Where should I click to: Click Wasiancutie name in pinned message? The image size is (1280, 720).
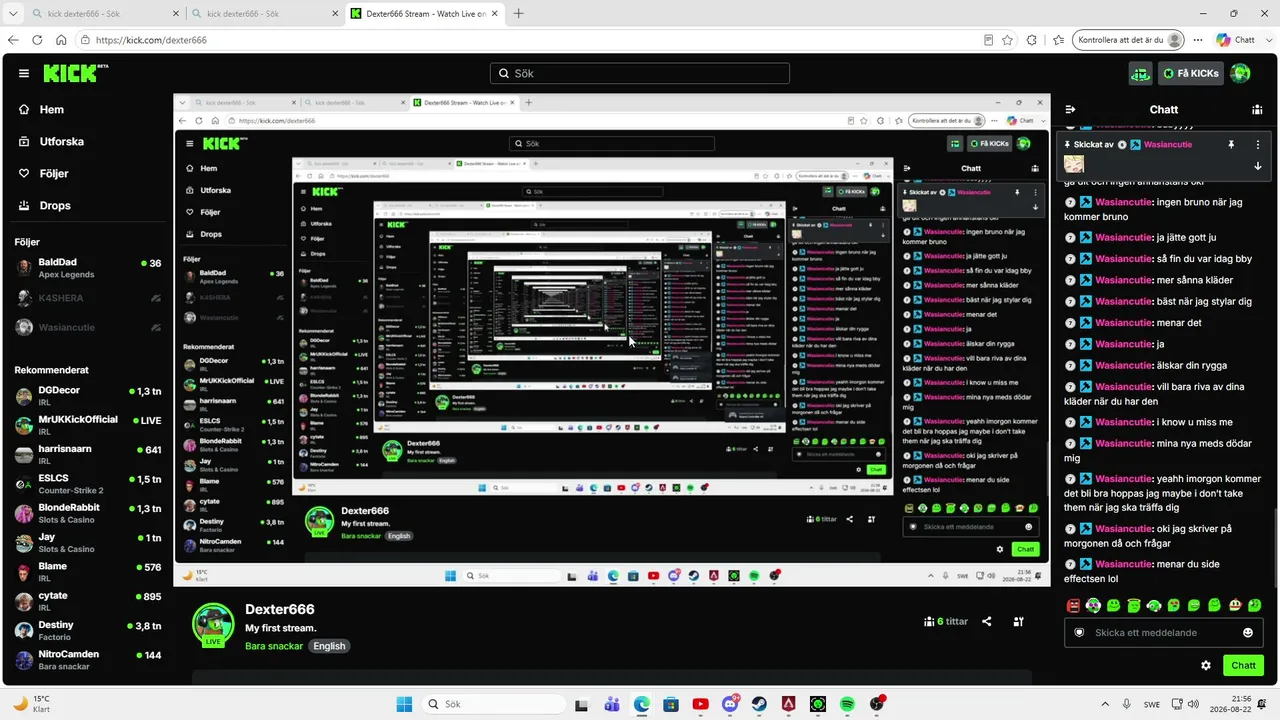pos(1167,145)
